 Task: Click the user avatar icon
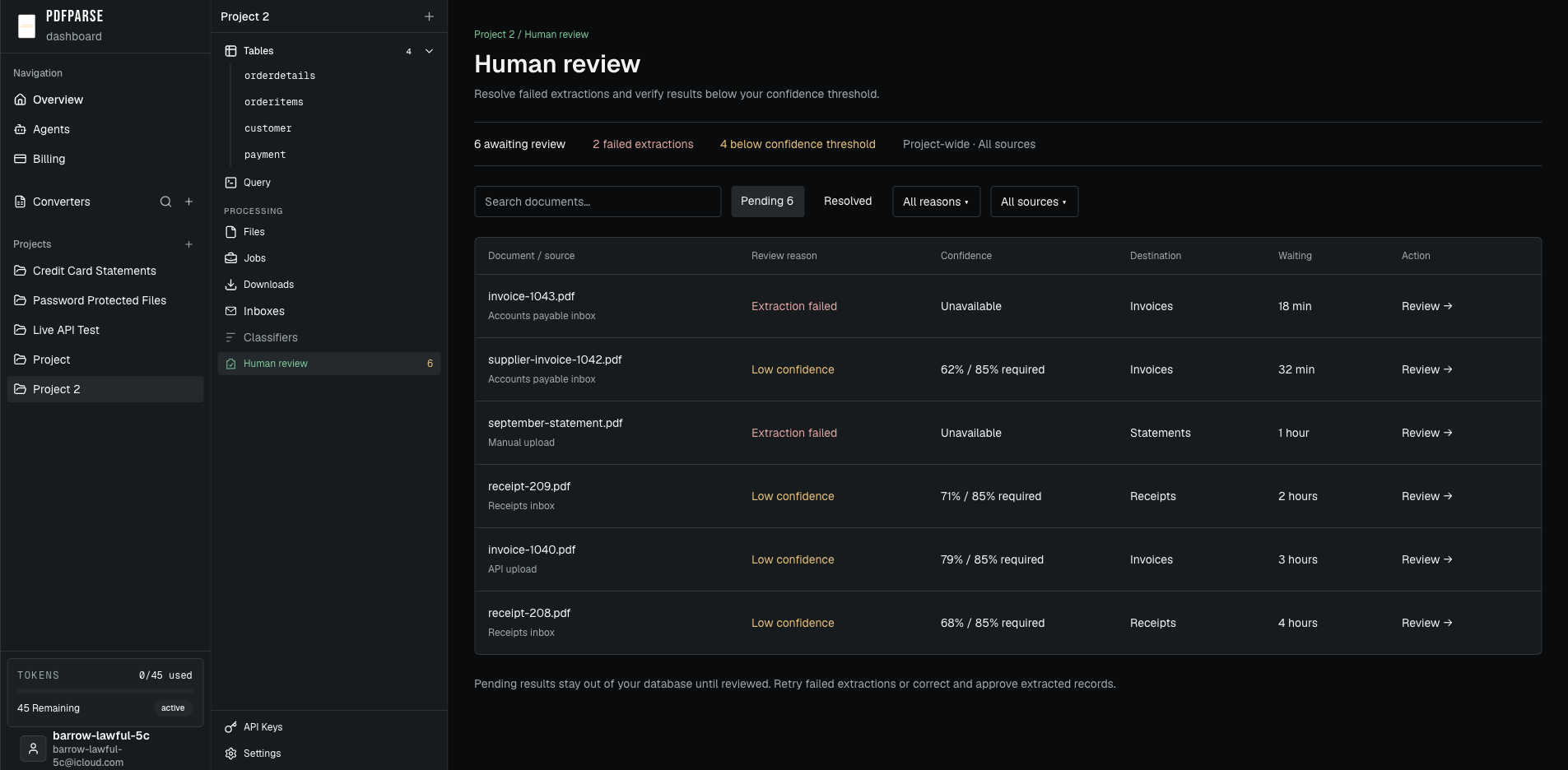[x=33, y=749]
